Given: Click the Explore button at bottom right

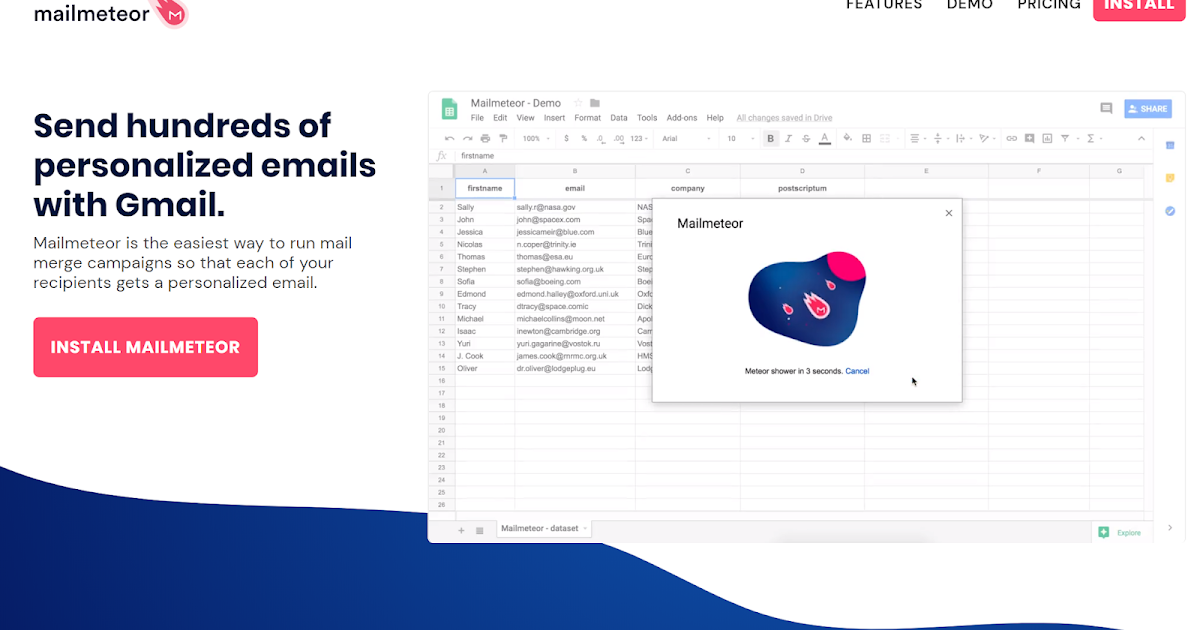Looking at the screenshot, I should click(x=1119, y=533).
